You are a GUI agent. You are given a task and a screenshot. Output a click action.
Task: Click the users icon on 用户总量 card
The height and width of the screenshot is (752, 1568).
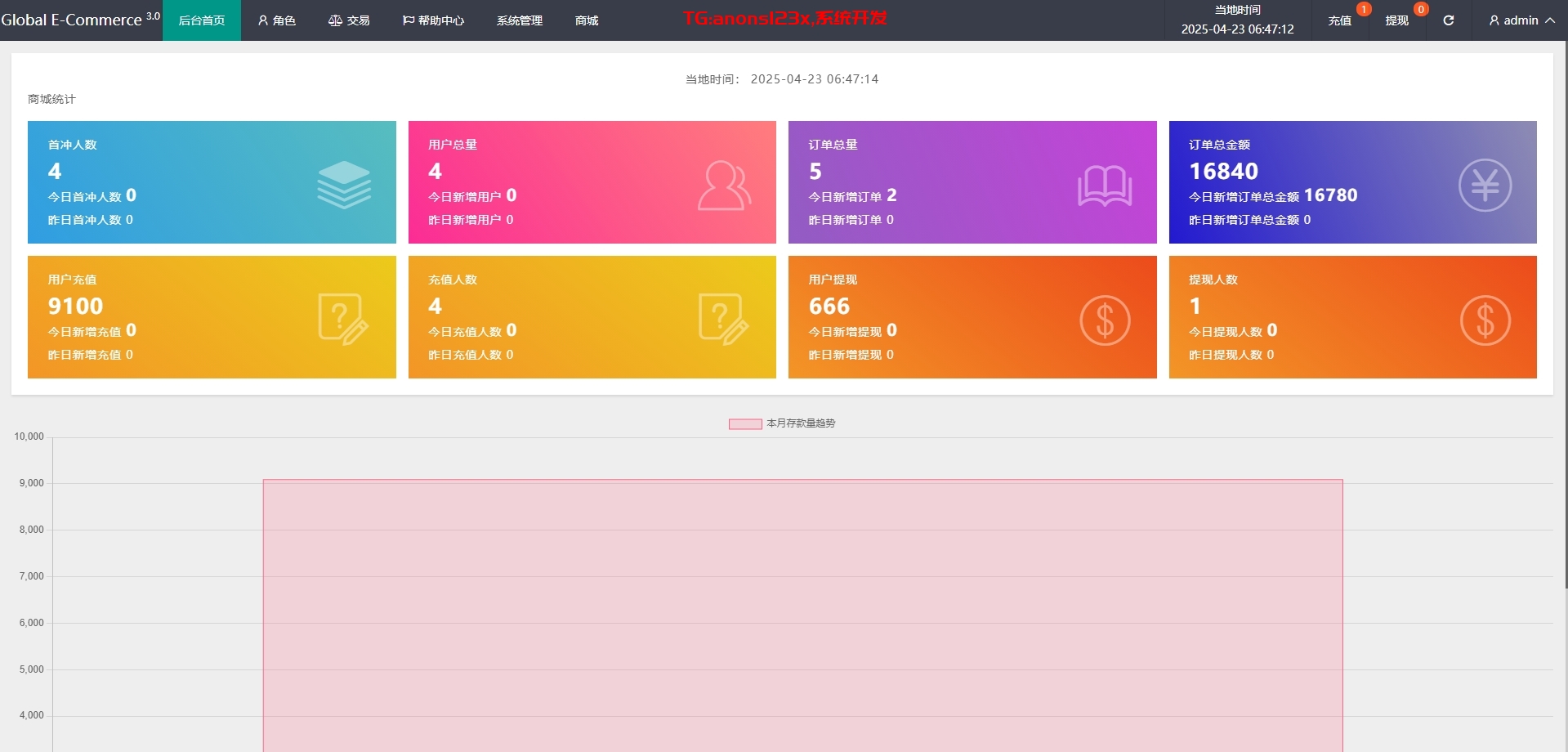click(724, 186)
